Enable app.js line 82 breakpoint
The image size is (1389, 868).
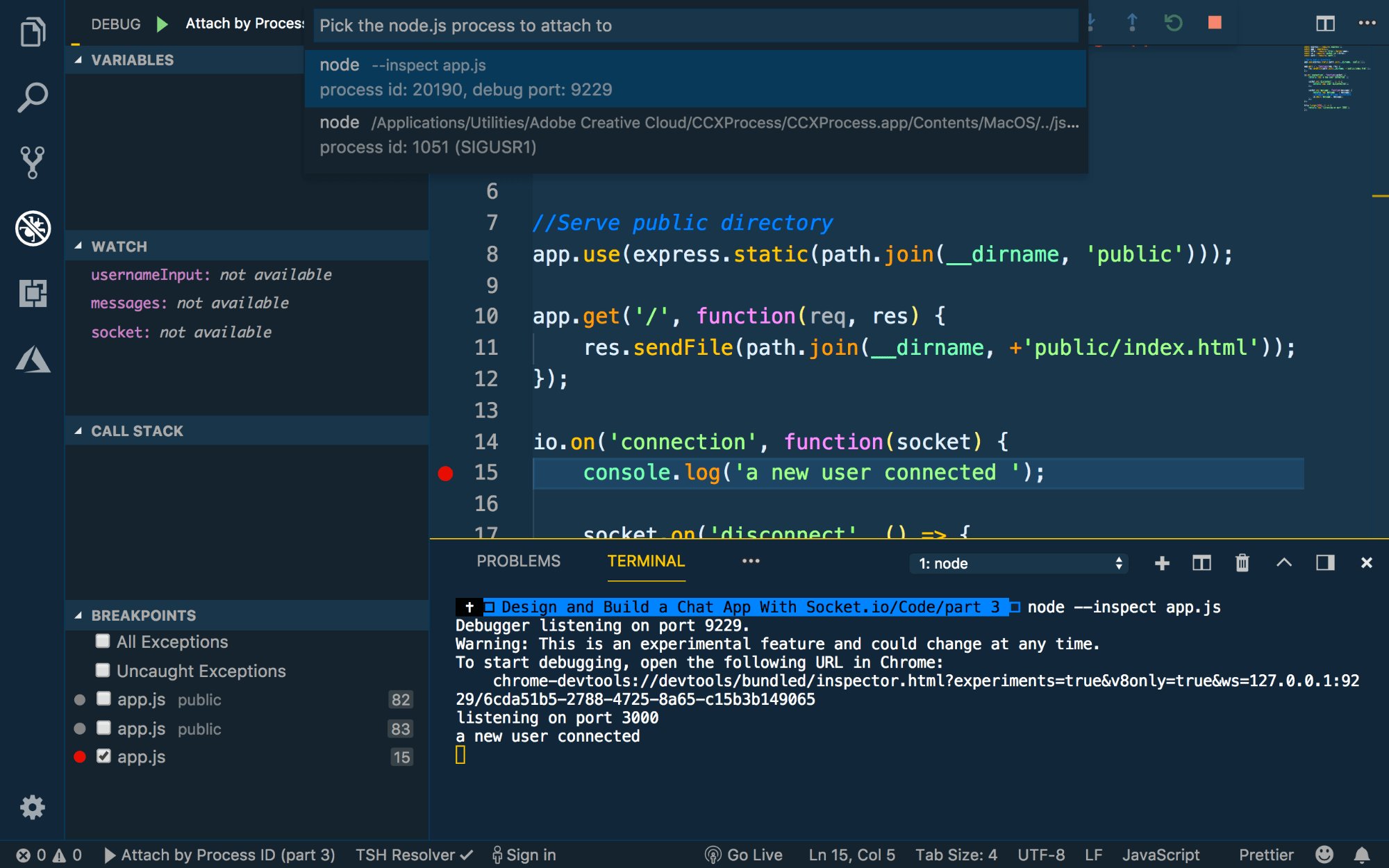103,699
